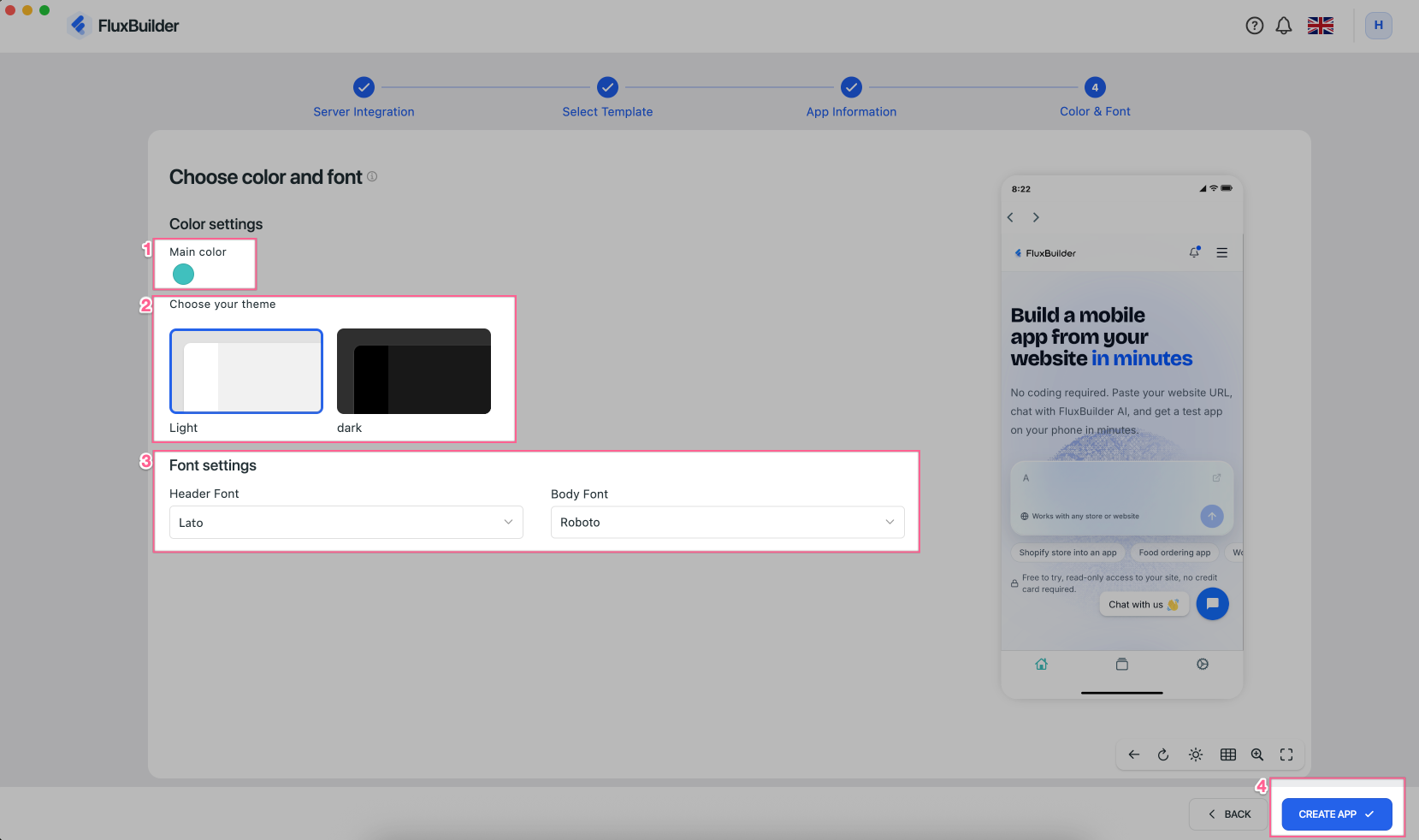This screenshot has width=1419, height=840.
Task: Expand the preview to fullscreen
Action: [1286, 754]
